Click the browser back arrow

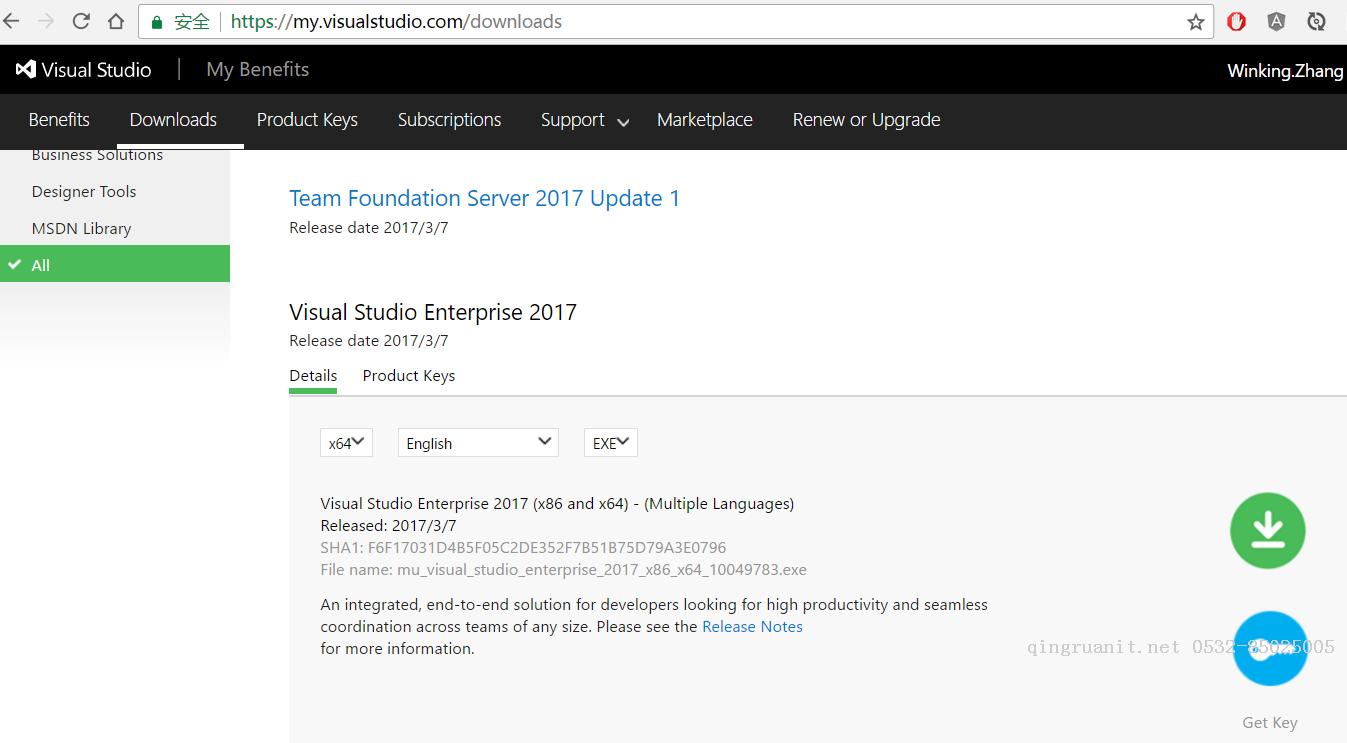click(11, 21)
